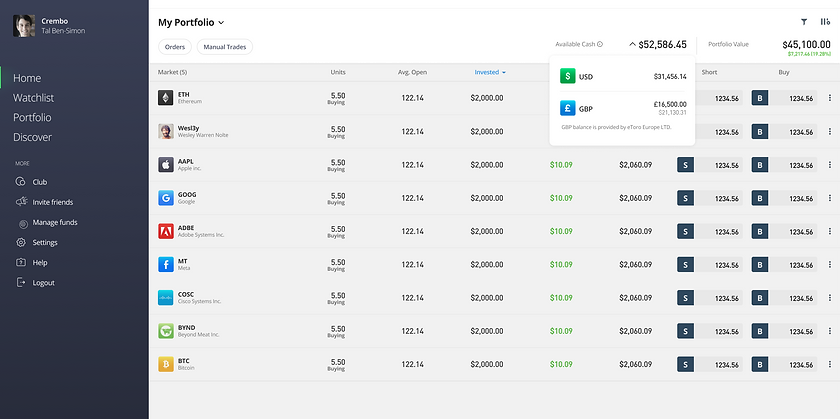Open Discover from the sidebar
Image resolution: width=840 pixels, height=419 pixels.
(x=32, y=137)
